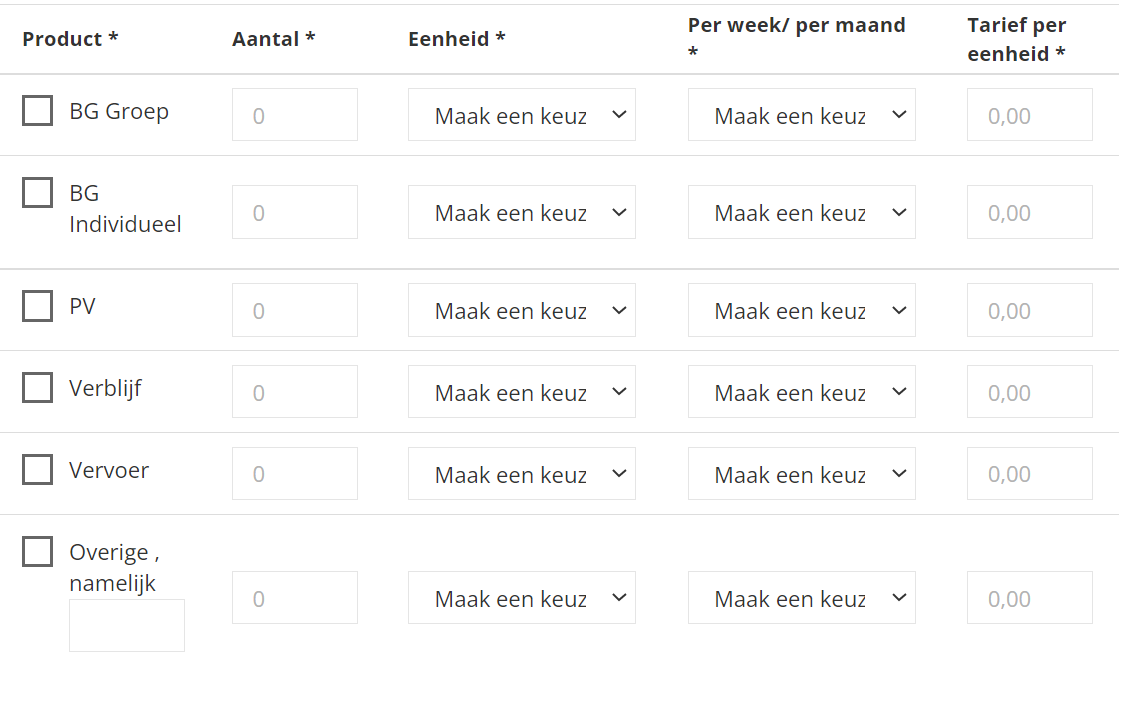This screenshot has width=1123, height=707.
Task: Focus the Aantal input for Verblijf
Action: tap(294, 392)
